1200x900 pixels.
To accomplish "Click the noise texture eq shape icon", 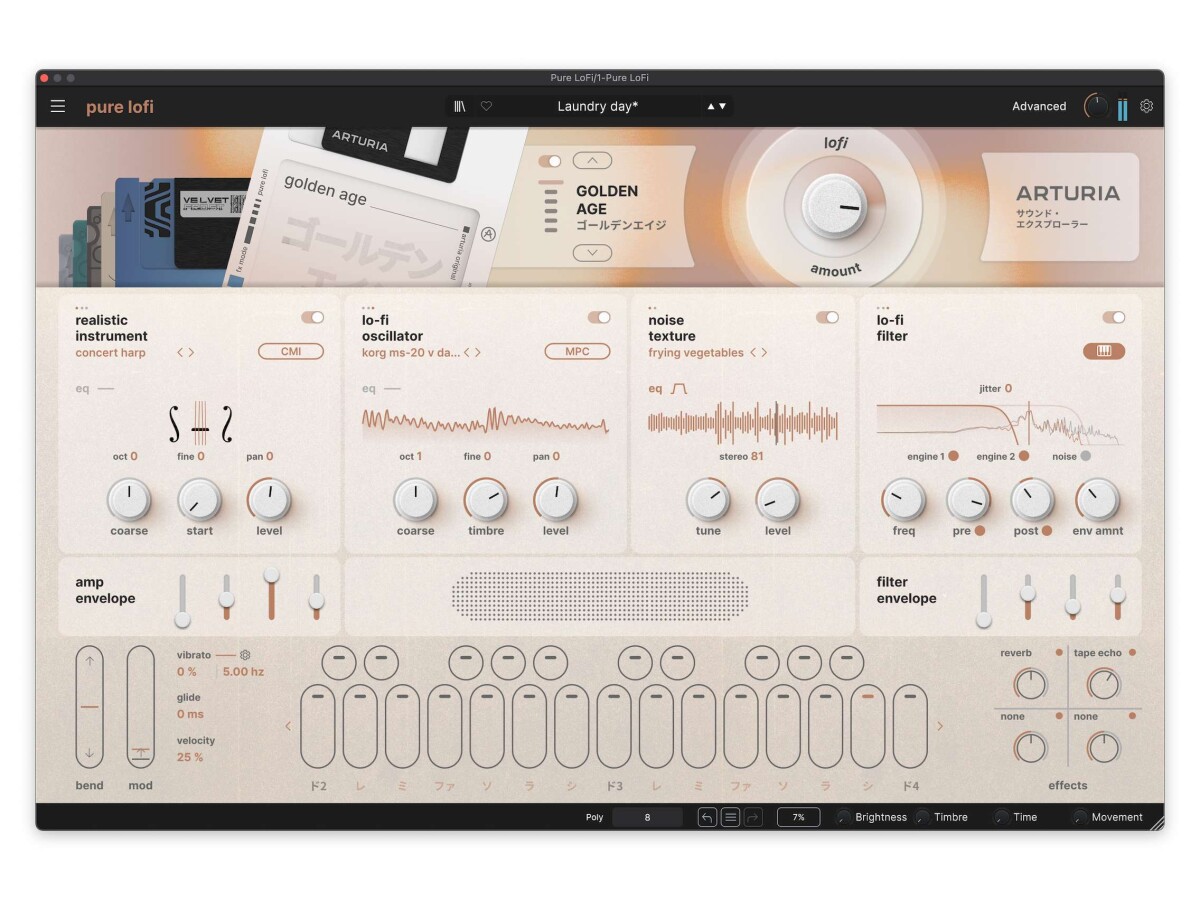I will [679, 389].
